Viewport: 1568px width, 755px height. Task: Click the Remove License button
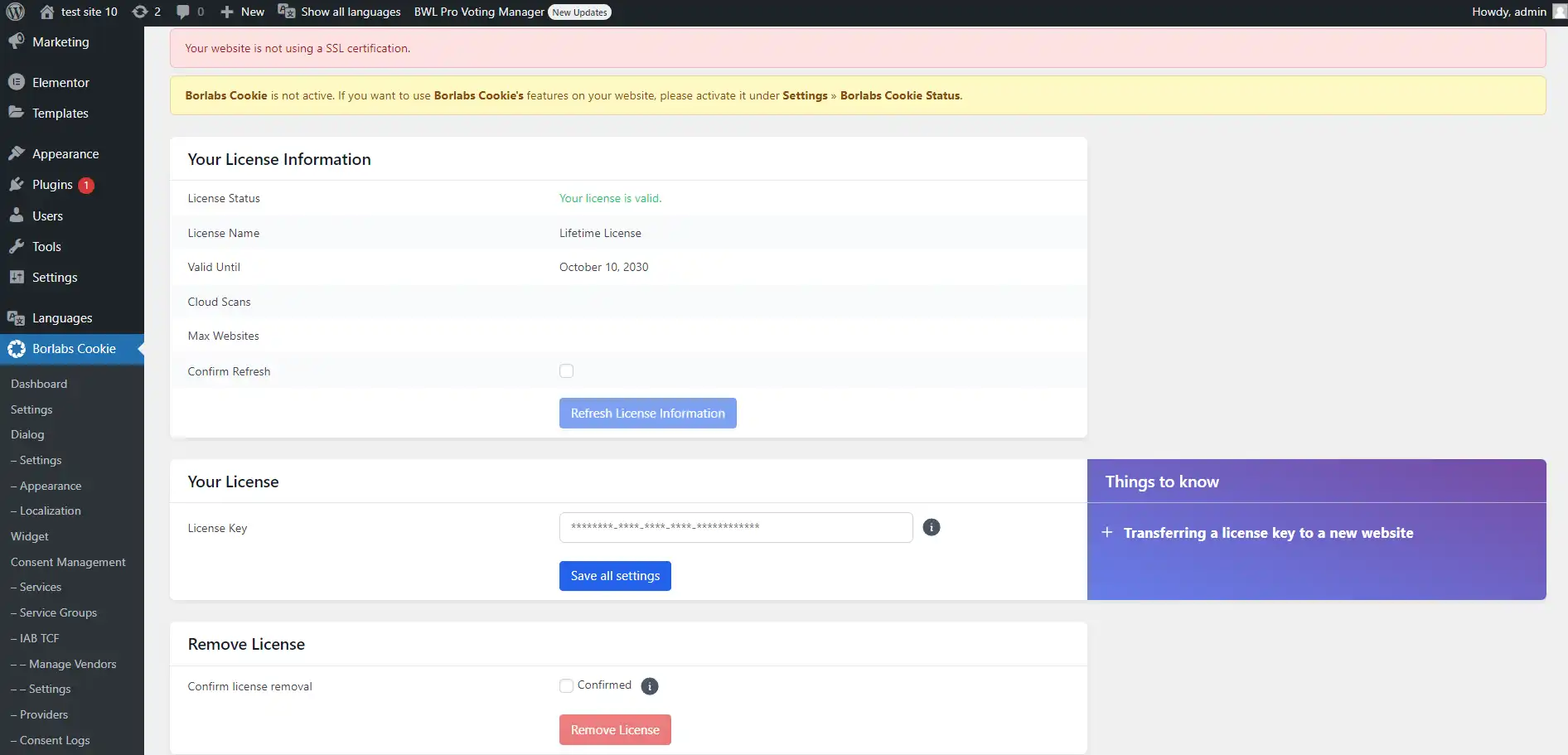[x=615, y=730]
